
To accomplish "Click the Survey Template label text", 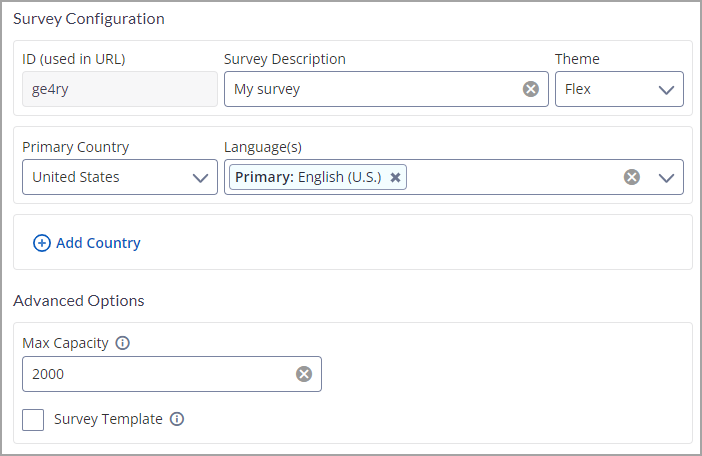I will pyautogui.click(x=108, y=419).
